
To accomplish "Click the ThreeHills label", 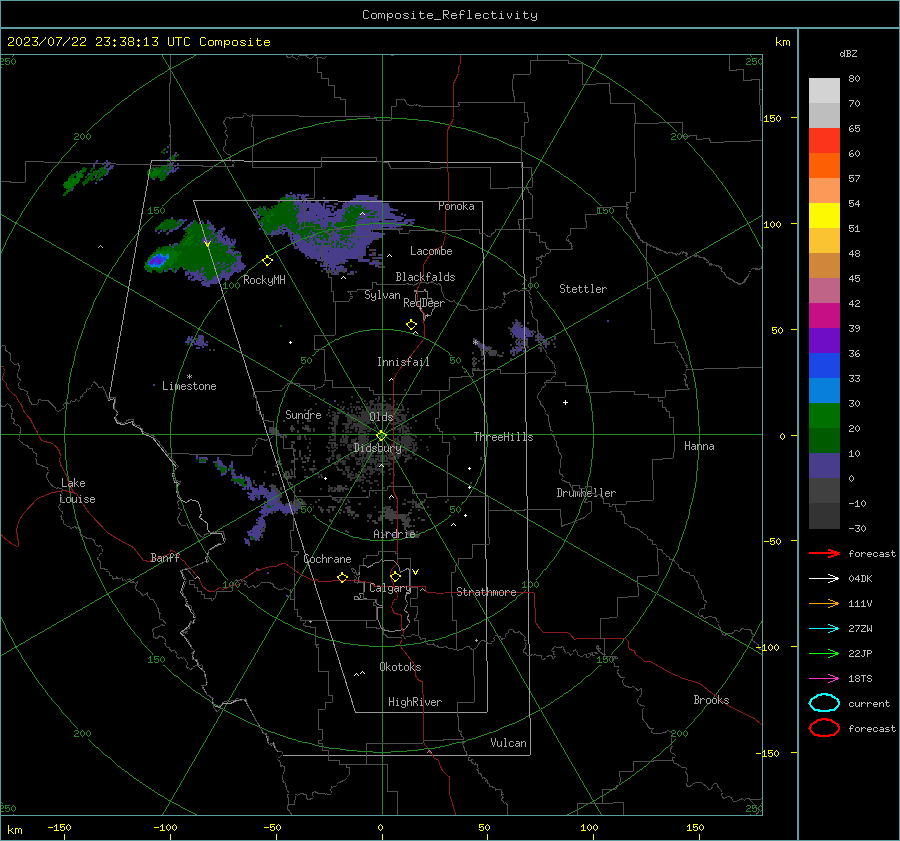I will click(503, 437).
